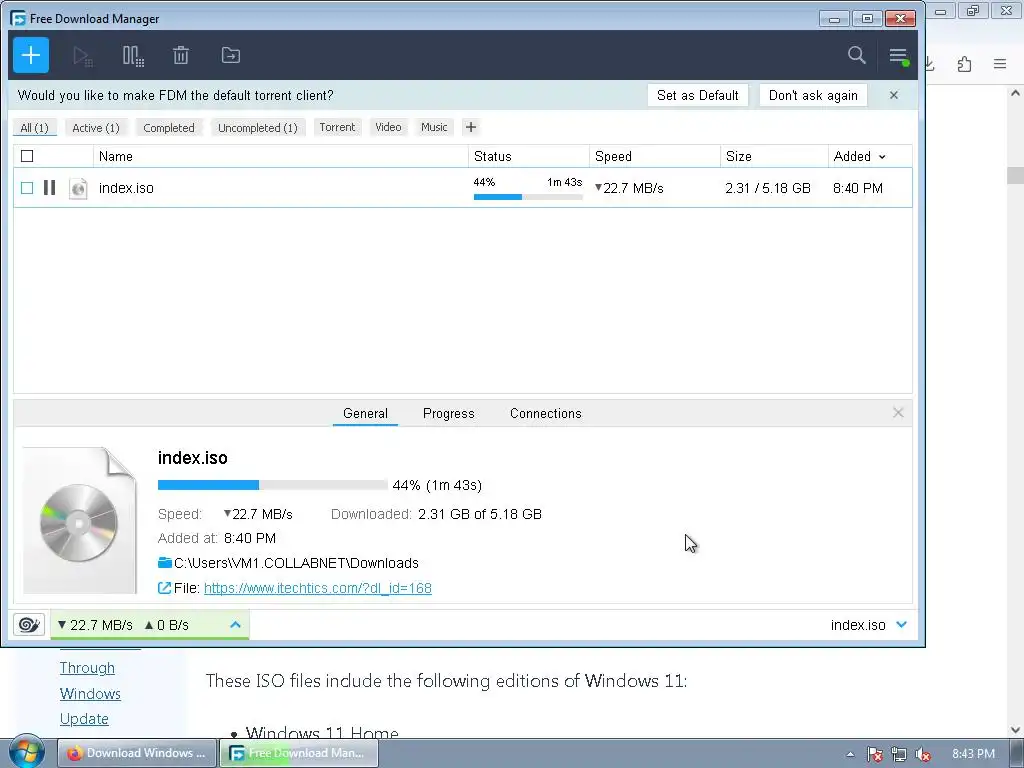Click the 2.31 / 5.18 GB size cell
Screen dimensions: 1024x768
(767, 188)
